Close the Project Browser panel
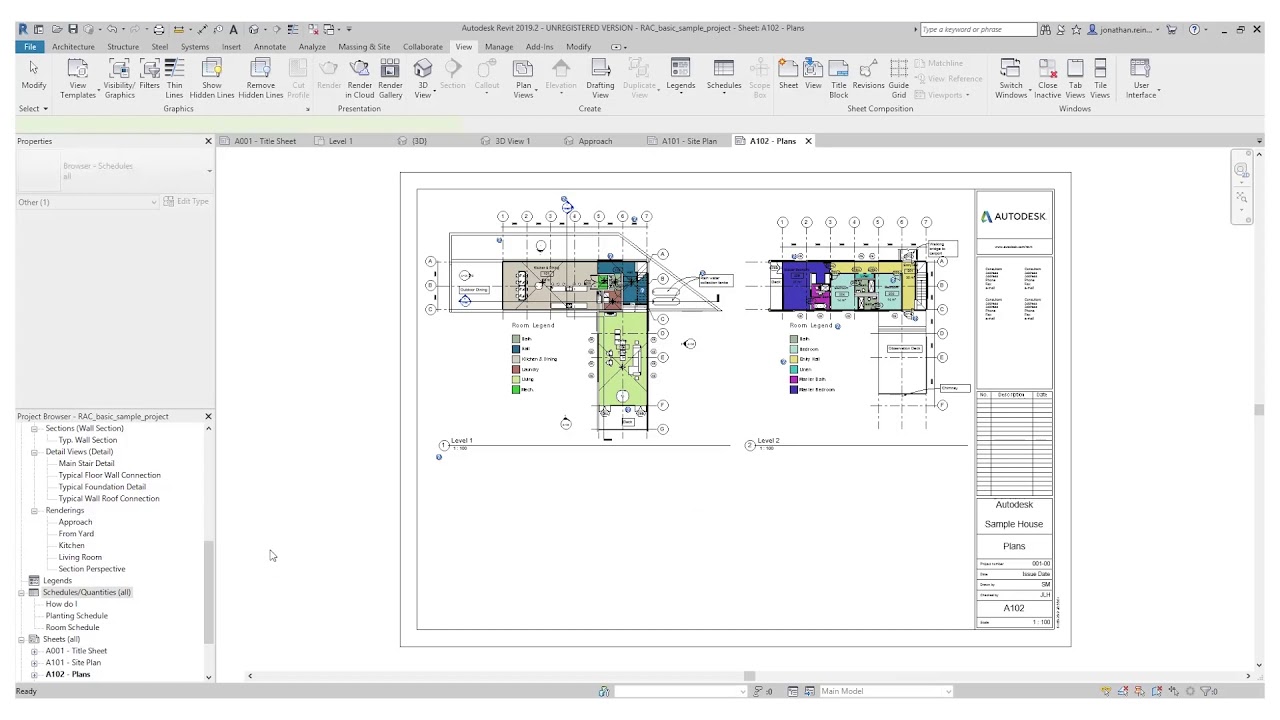The width and height of the screenshot is (1280, 720). click(x=208, y=416)
